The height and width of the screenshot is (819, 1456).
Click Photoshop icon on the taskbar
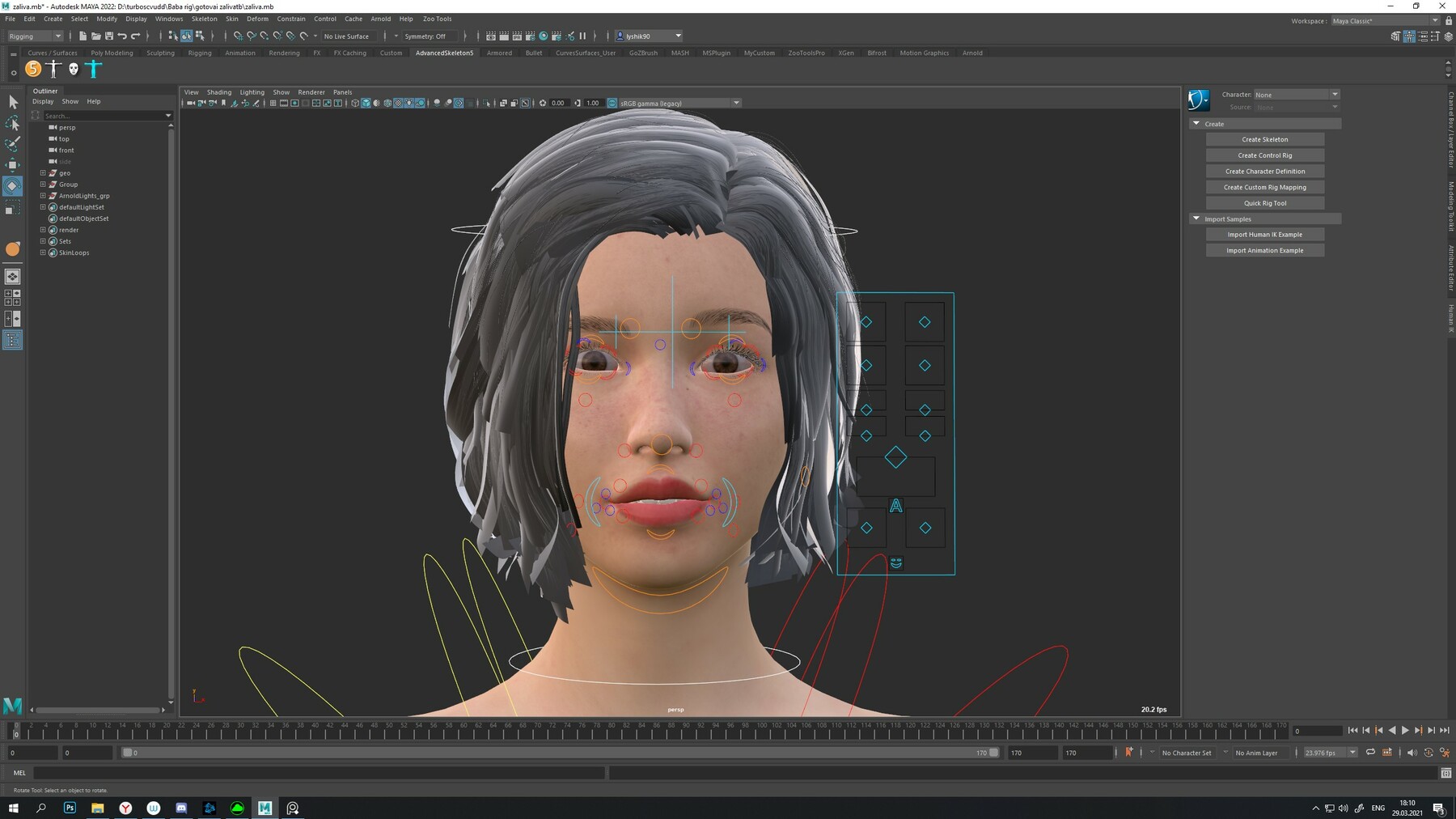point(70,808)
